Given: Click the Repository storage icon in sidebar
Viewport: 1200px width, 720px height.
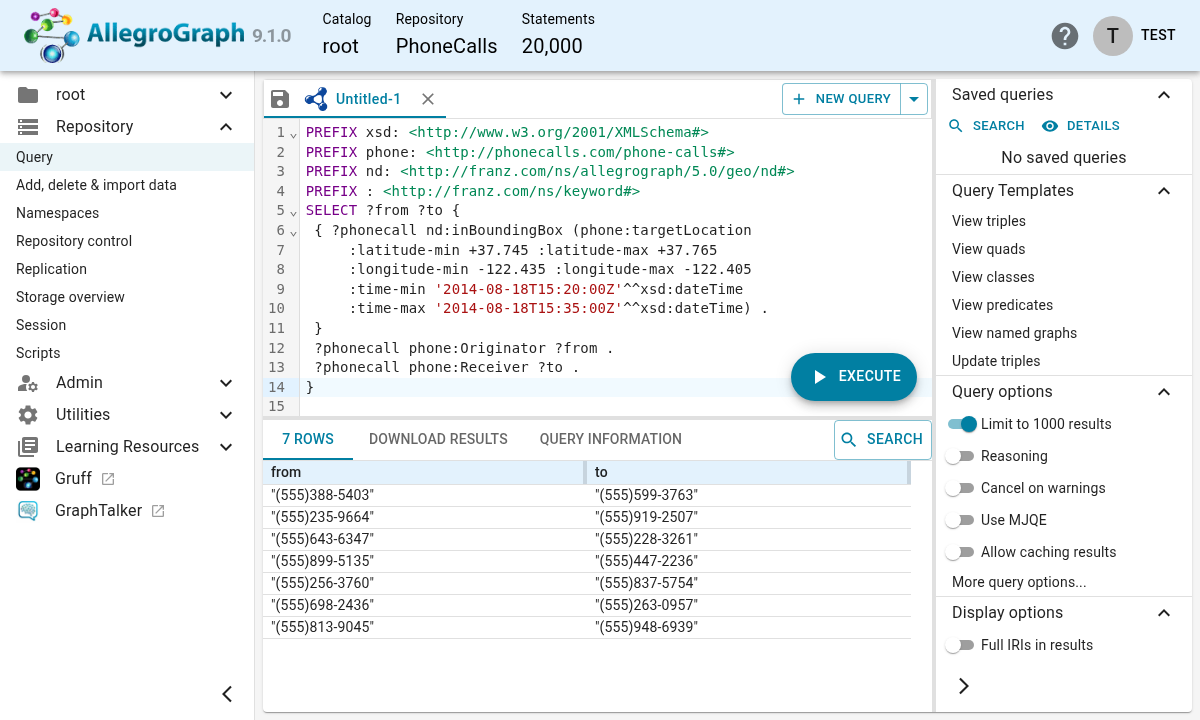Looking at the screenshot, I should coord(28,127).
